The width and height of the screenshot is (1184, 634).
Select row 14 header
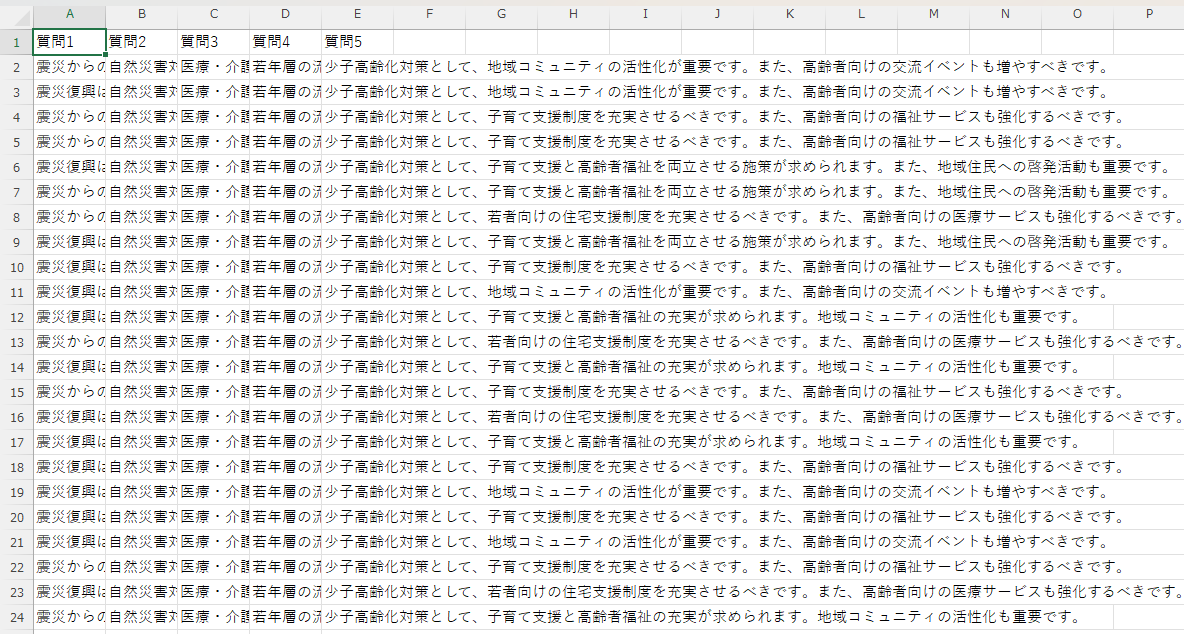point(17,366)
